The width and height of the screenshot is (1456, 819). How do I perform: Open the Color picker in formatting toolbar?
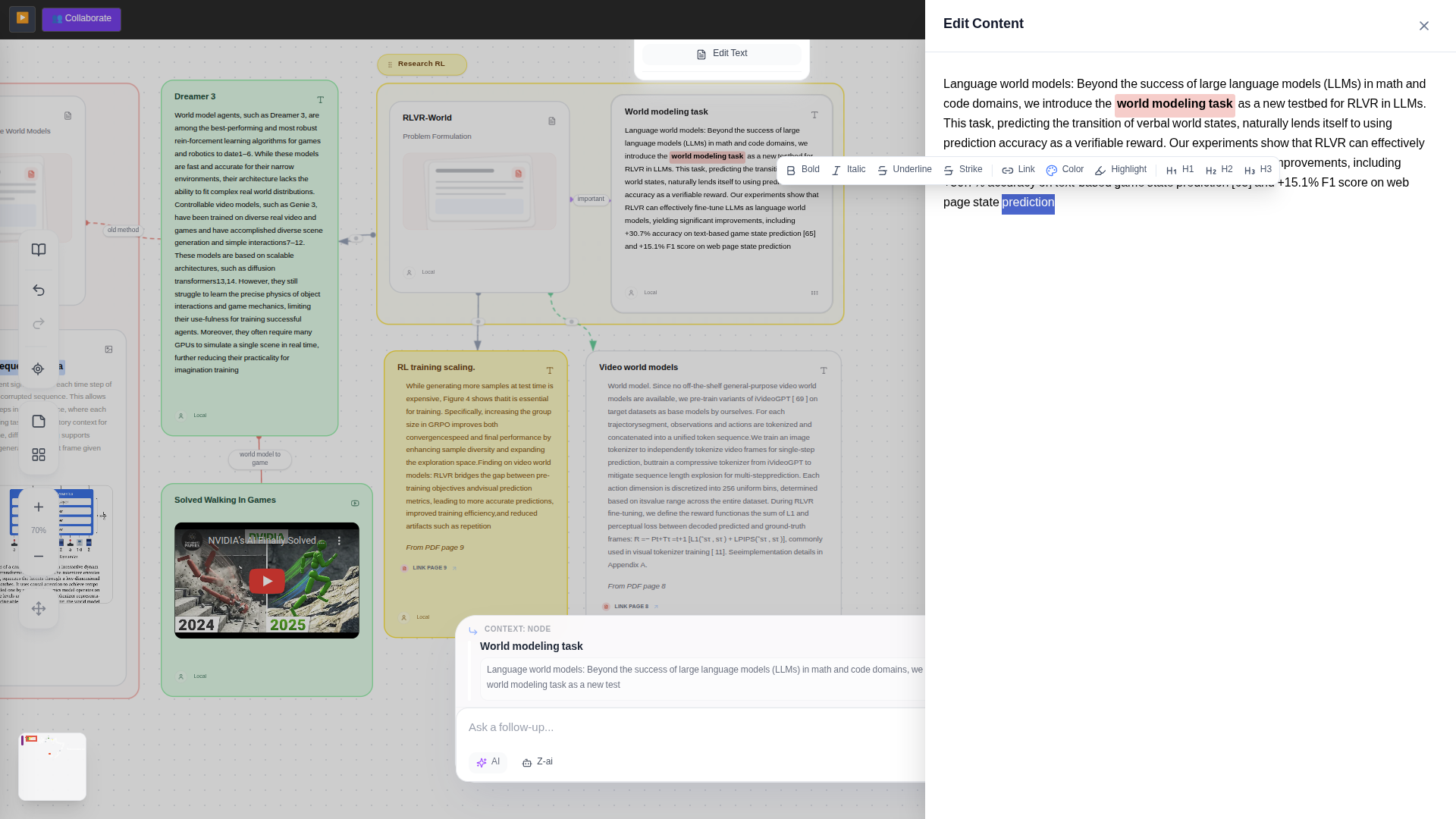click(1065, 170)
